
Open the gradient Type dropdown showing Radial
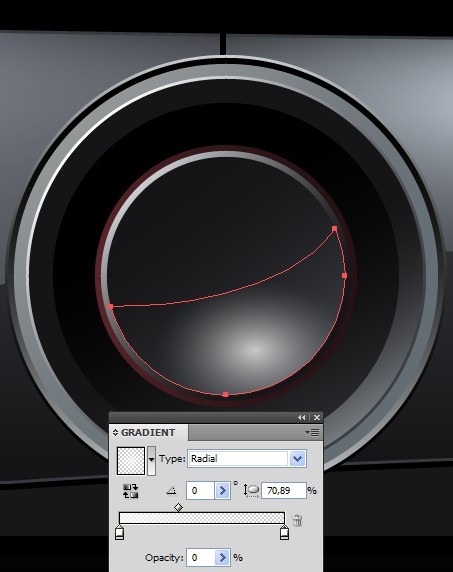coord(247,459)
